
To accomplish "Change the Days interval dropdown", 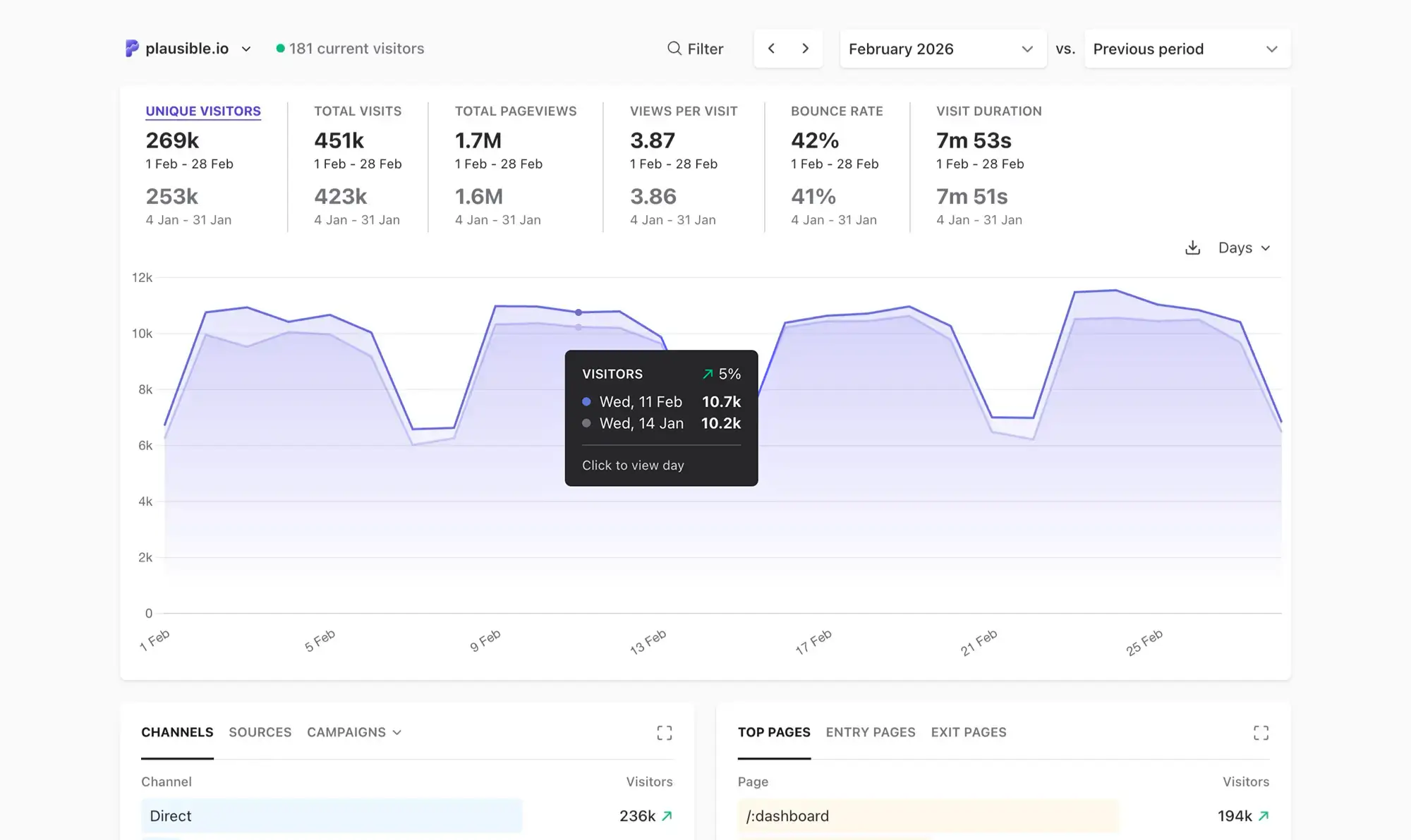I will [1244, 248].
